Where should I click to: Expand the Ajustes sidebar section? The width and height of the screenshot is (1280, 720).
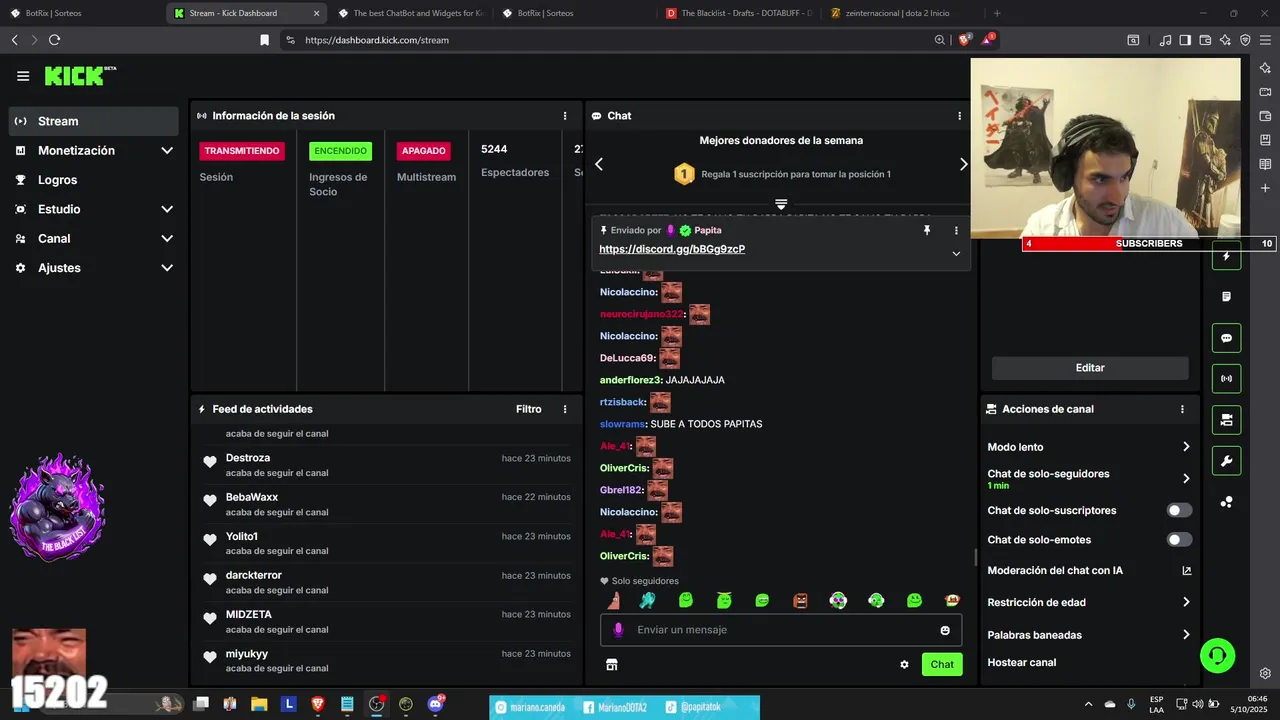click(94, 268)
